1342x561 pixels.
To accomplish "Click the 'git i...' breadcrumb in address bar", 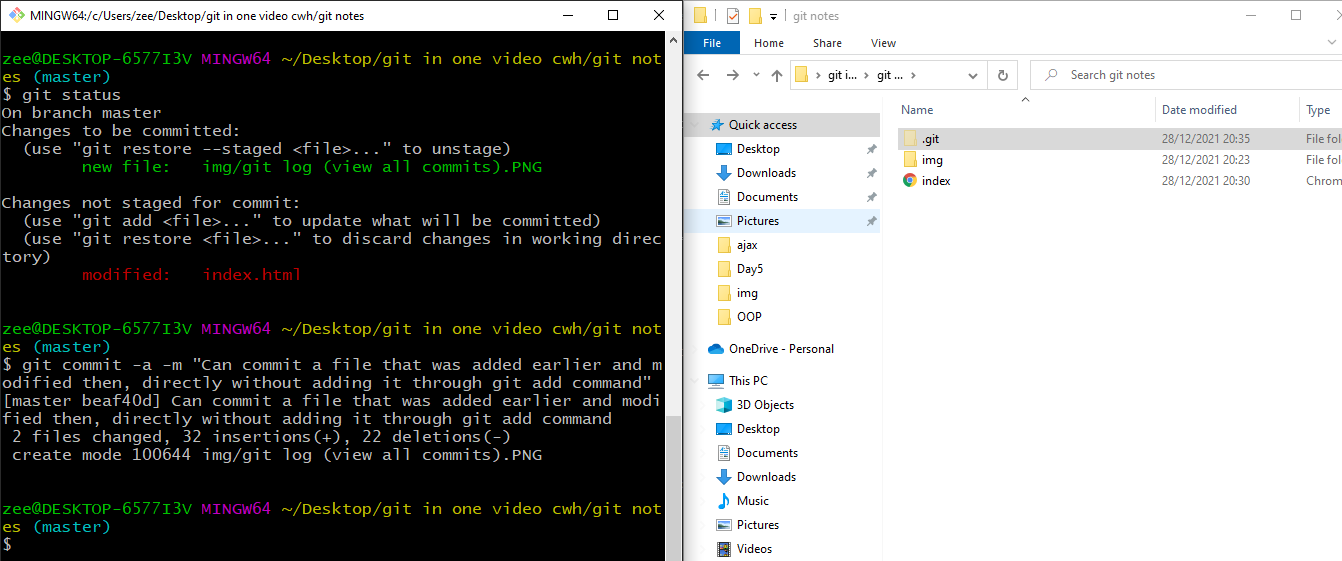I will (x=842, y=75).
